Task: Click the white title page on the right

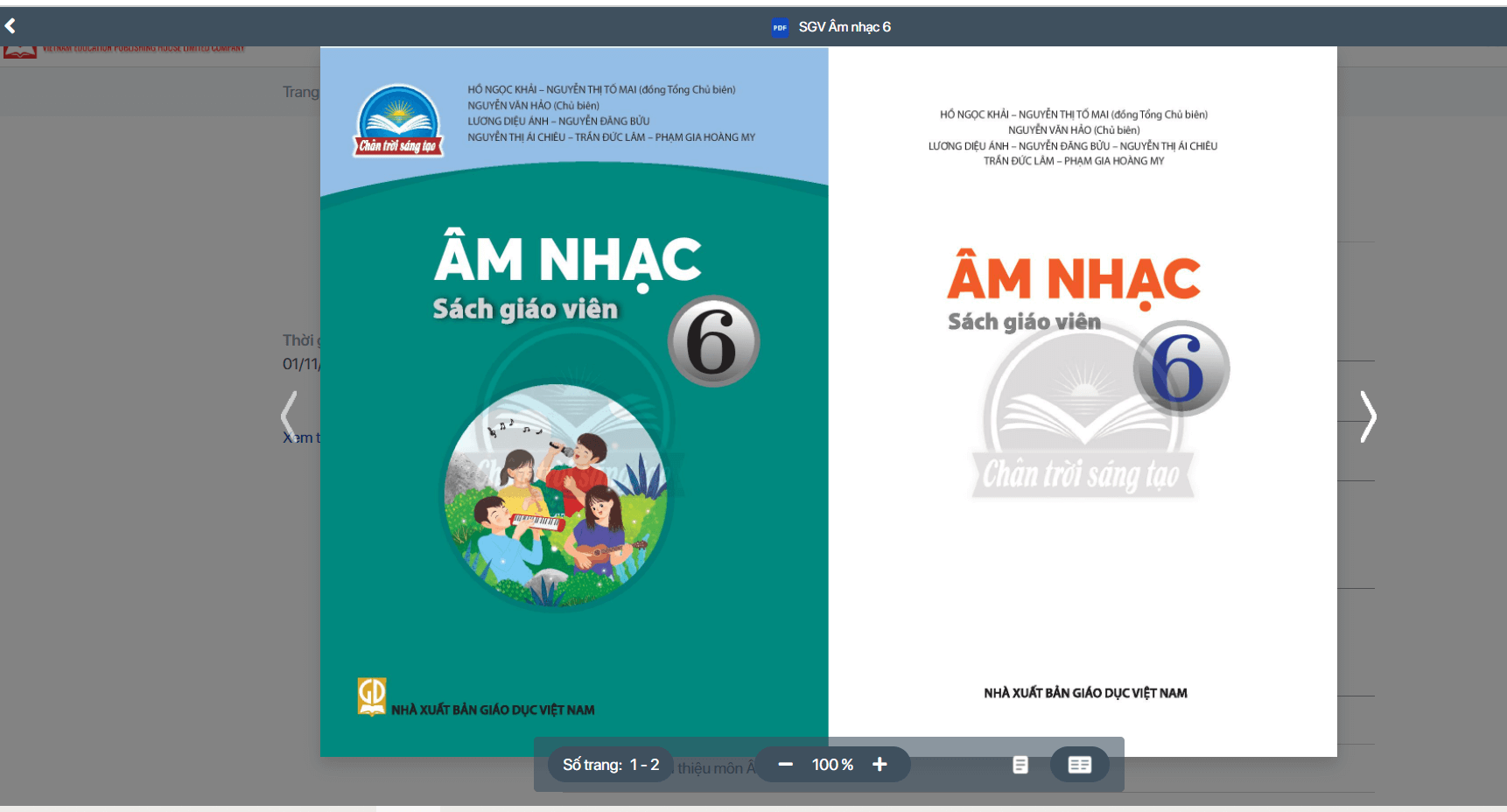Action: (x=1083, y=402)
